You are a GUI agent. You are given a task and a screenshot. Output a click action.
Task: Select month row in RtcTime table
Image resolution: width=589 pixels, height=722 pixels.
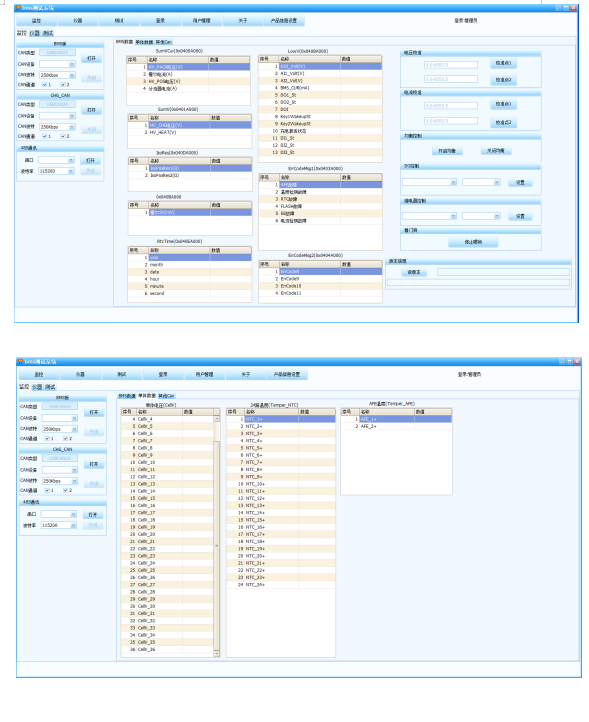[189, 265]
